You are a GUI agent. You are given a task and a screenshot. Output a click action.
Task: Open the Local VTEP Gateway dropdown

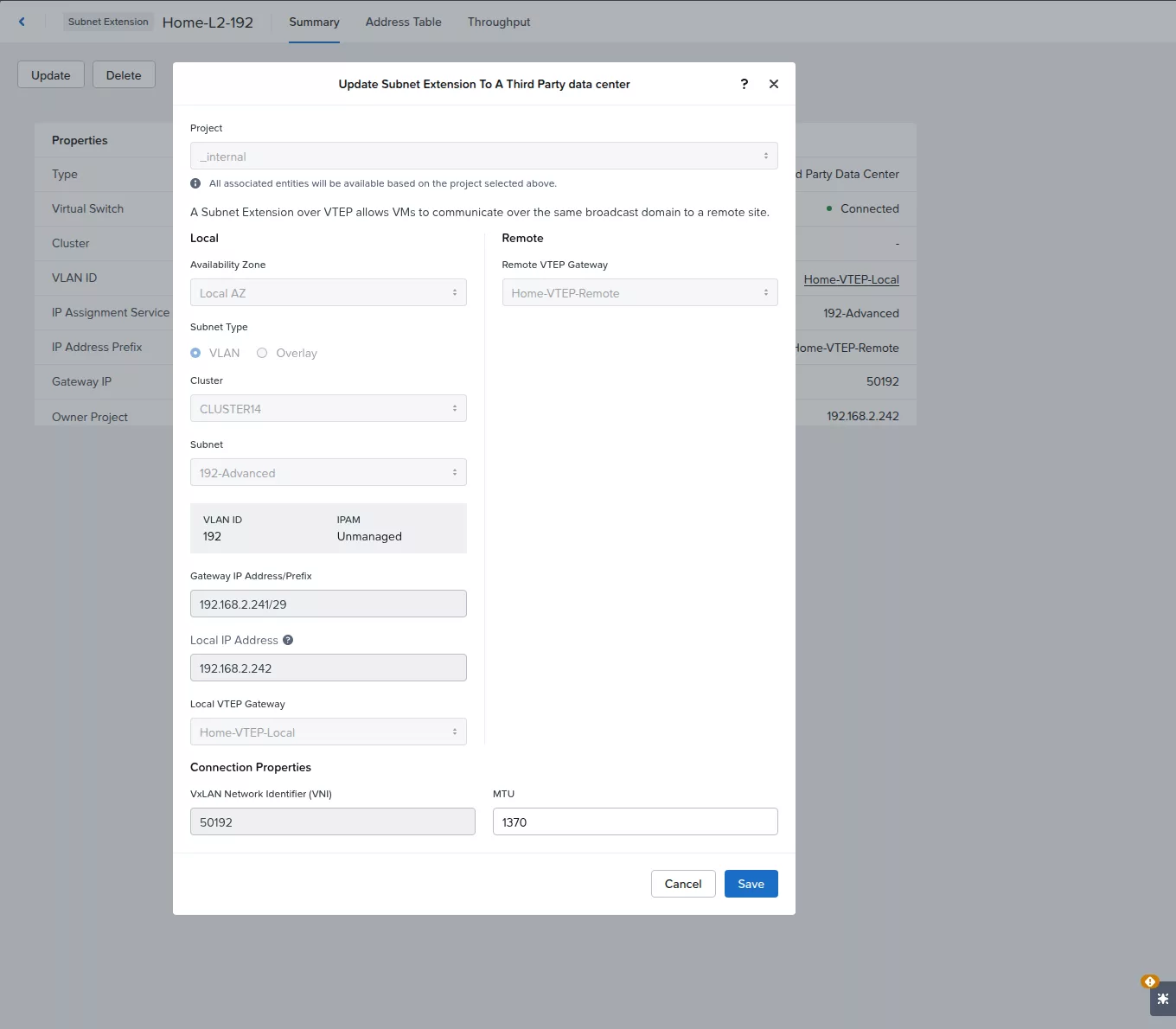tap(329, 732)
